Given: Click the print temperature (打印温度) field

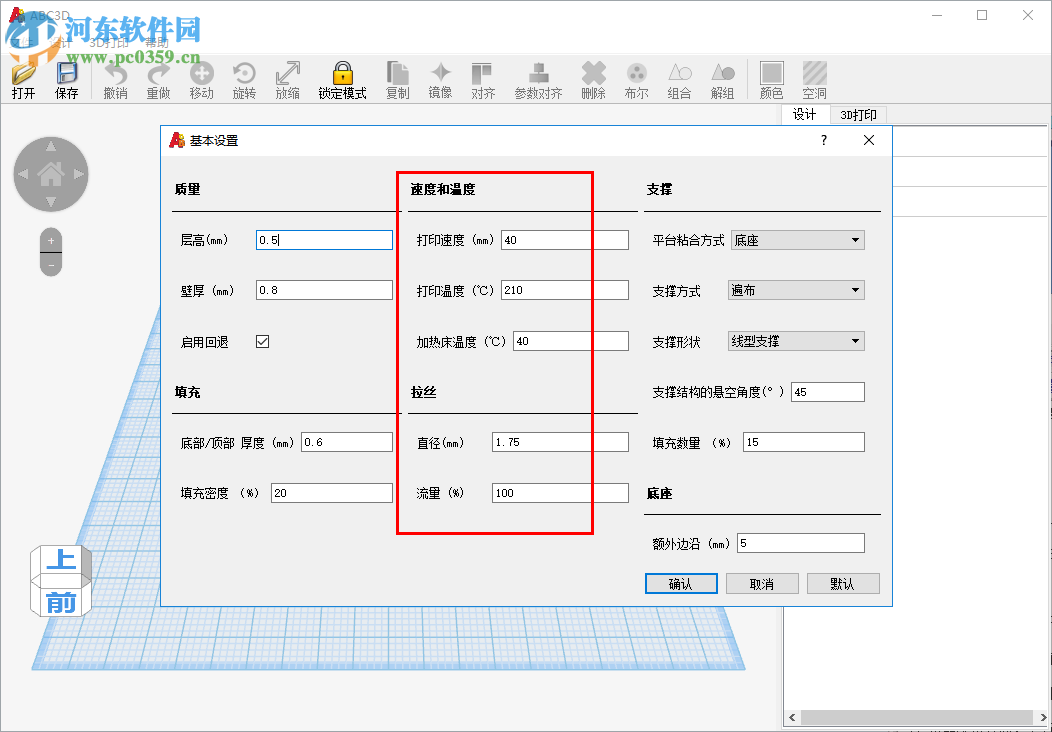Looking at the screenshot, I should (565, 291).
